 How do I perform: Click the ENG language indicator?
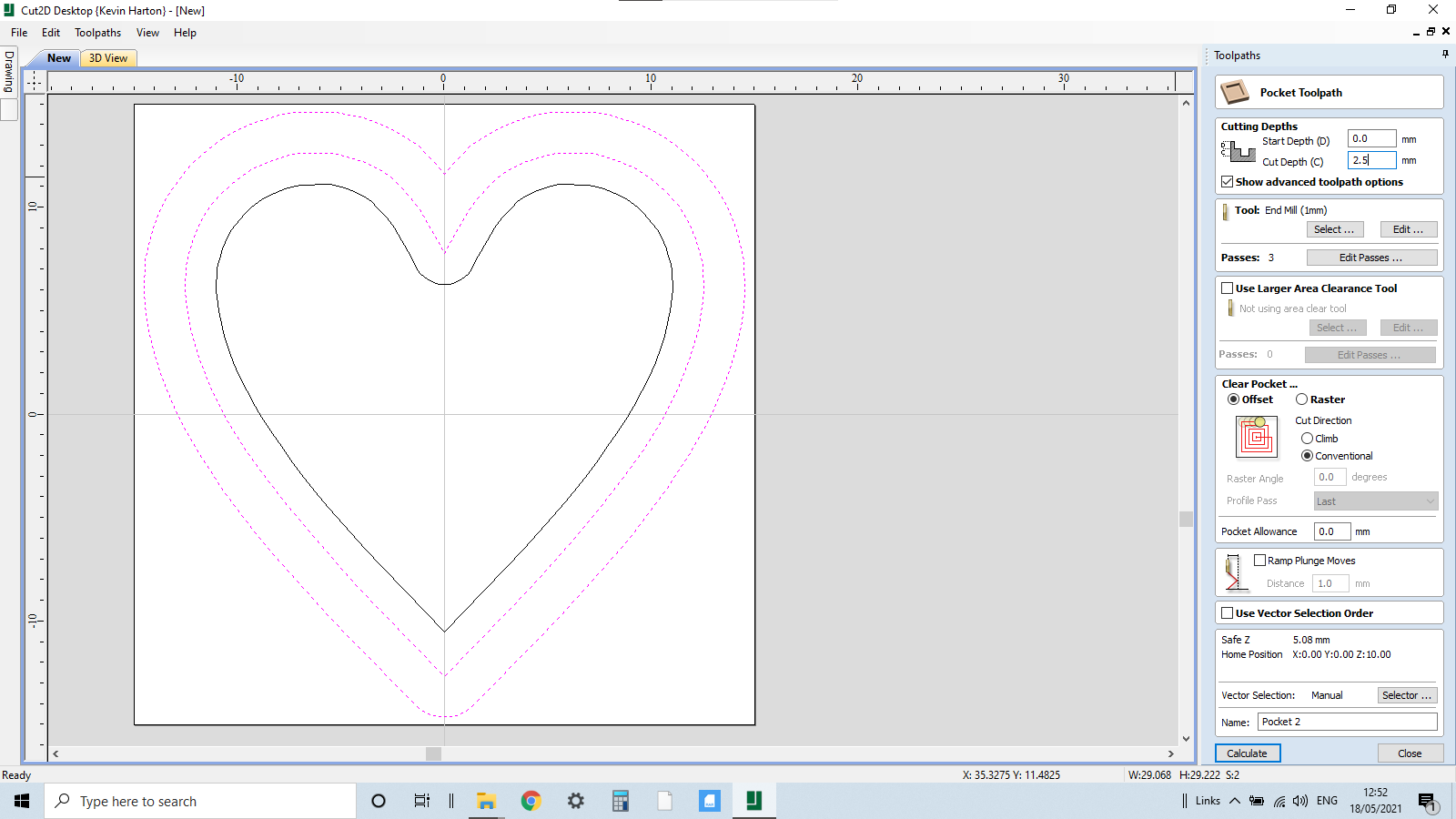[x=1328, y=801]
